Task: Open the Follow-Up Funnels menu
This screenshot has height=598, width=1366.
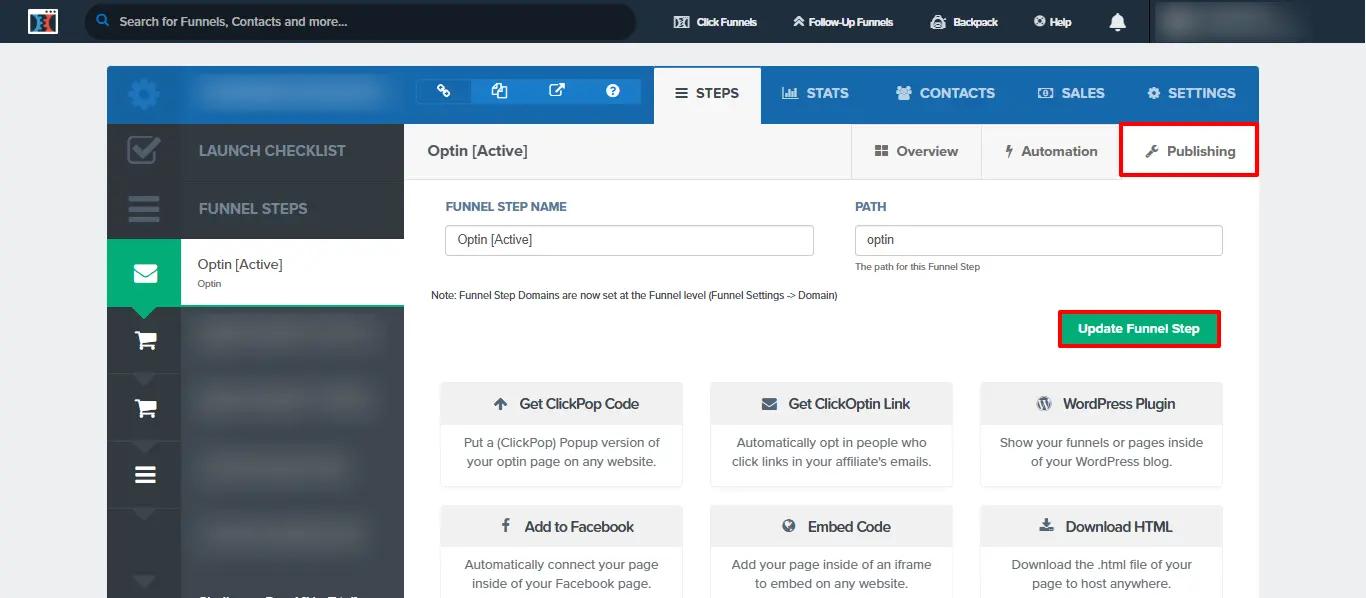Action: (842, 22)
